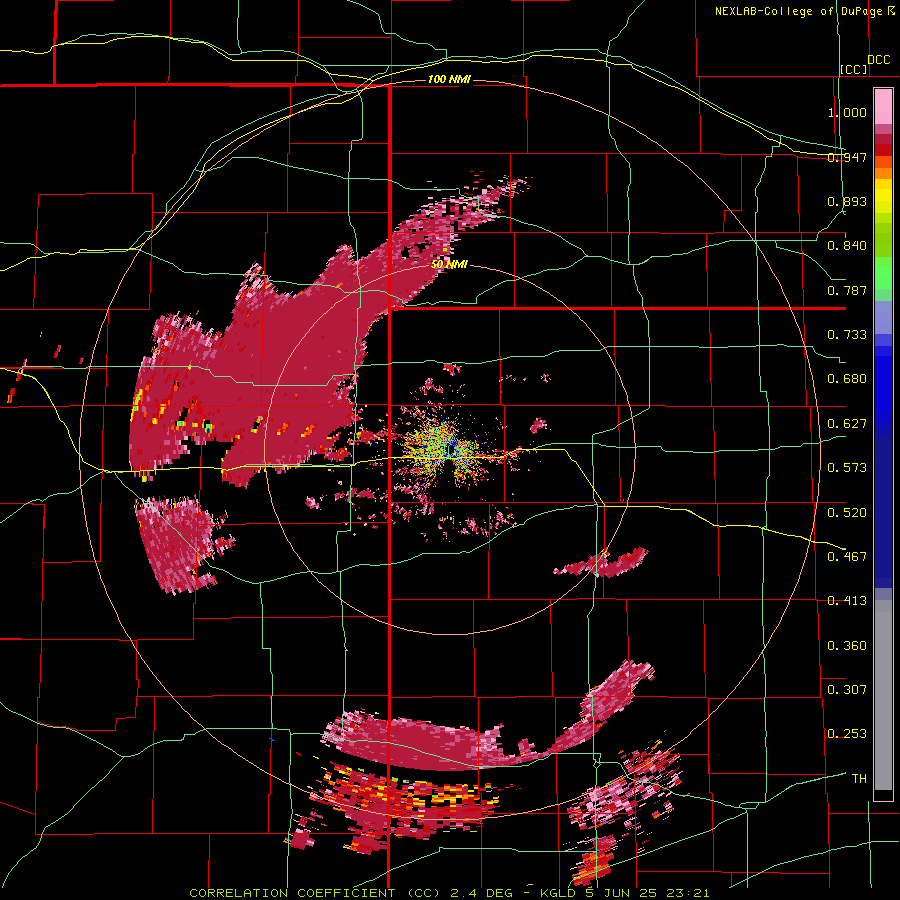Click the 0.733 scale value
900x900 pixels.
[847, 335]
